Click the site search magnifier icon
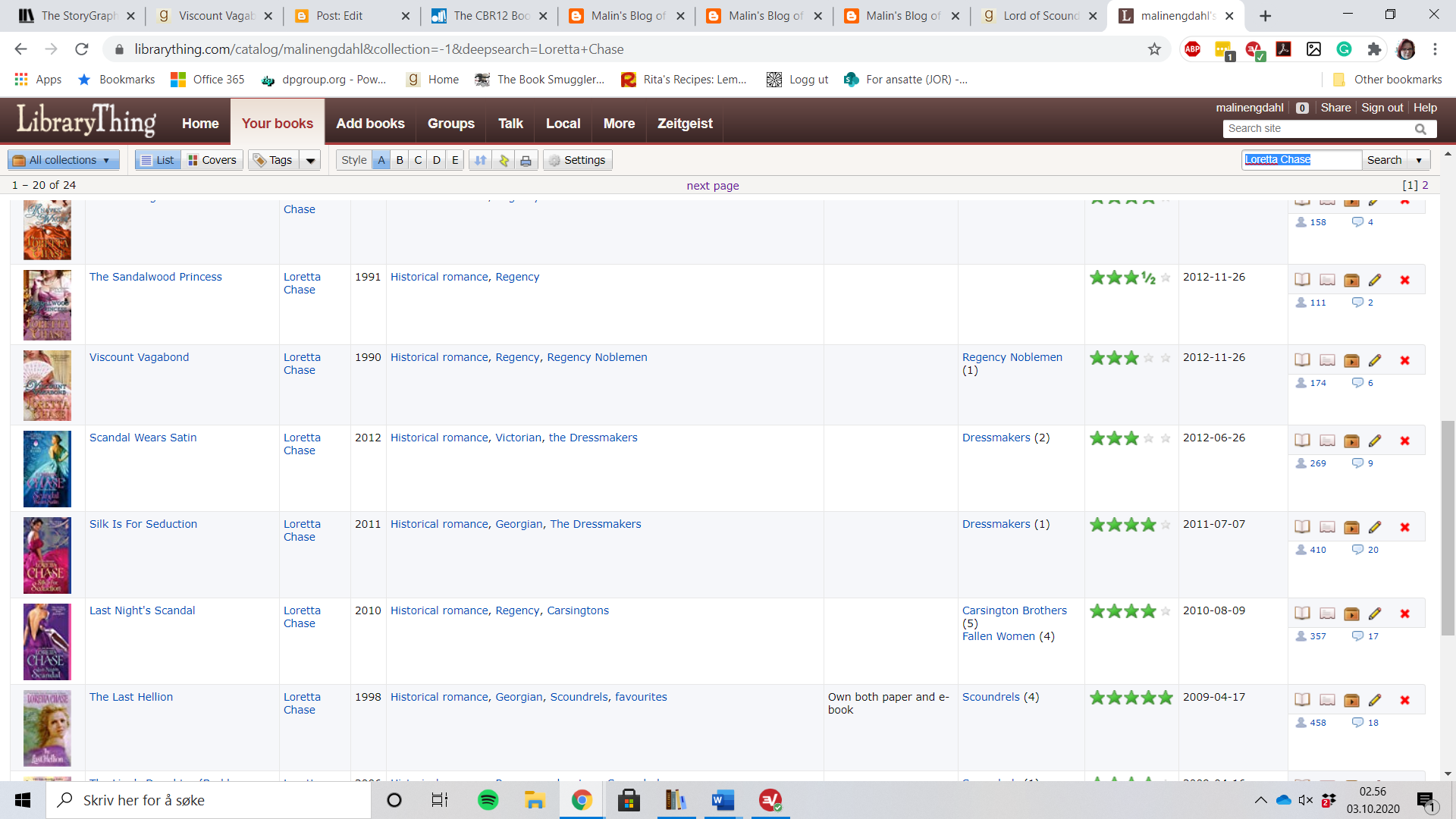The height and width of the screenshot is (819, 1456). [x=1420, y=129]
